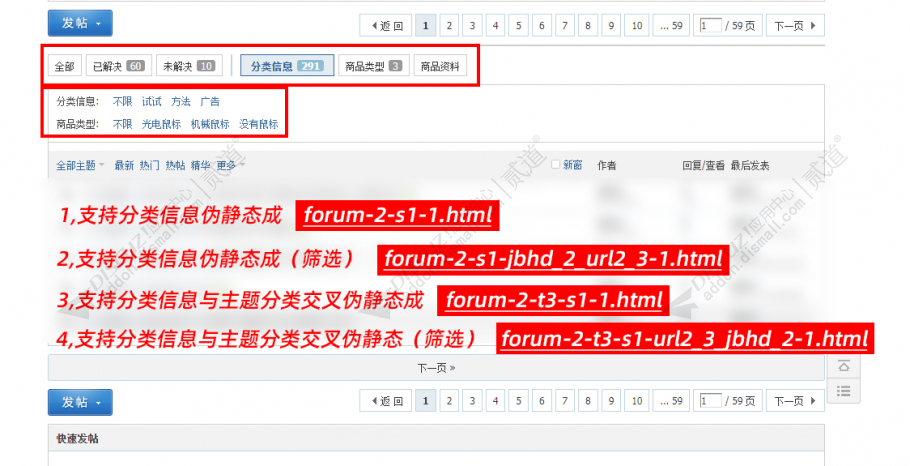Toggle the 新窗 checkbox
910x466 pixels.
pyautogui.click(x=555, y=165)
